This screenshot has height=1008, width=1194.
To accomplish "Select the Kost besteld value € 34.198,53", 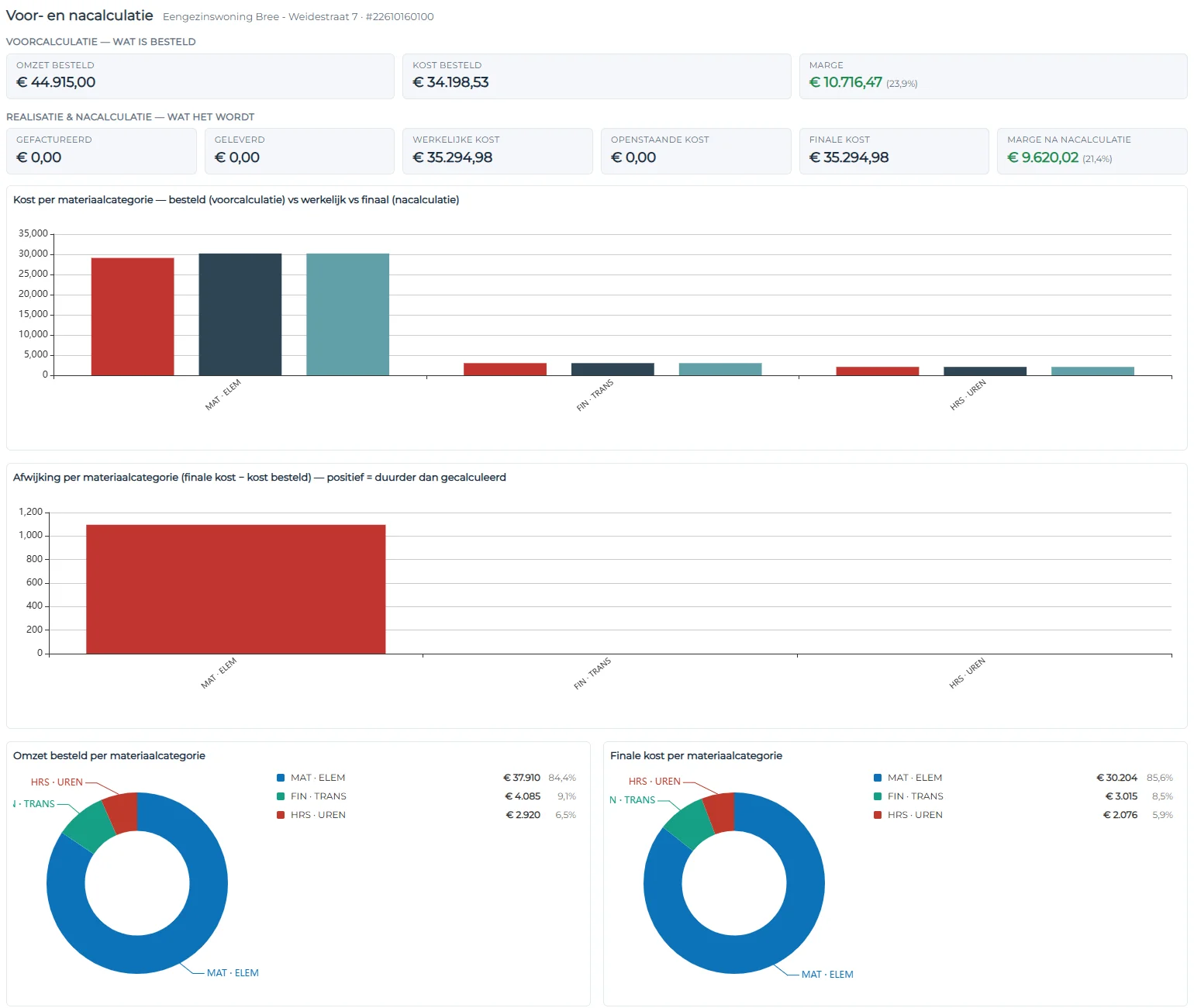I will click(x=450, y=82).
